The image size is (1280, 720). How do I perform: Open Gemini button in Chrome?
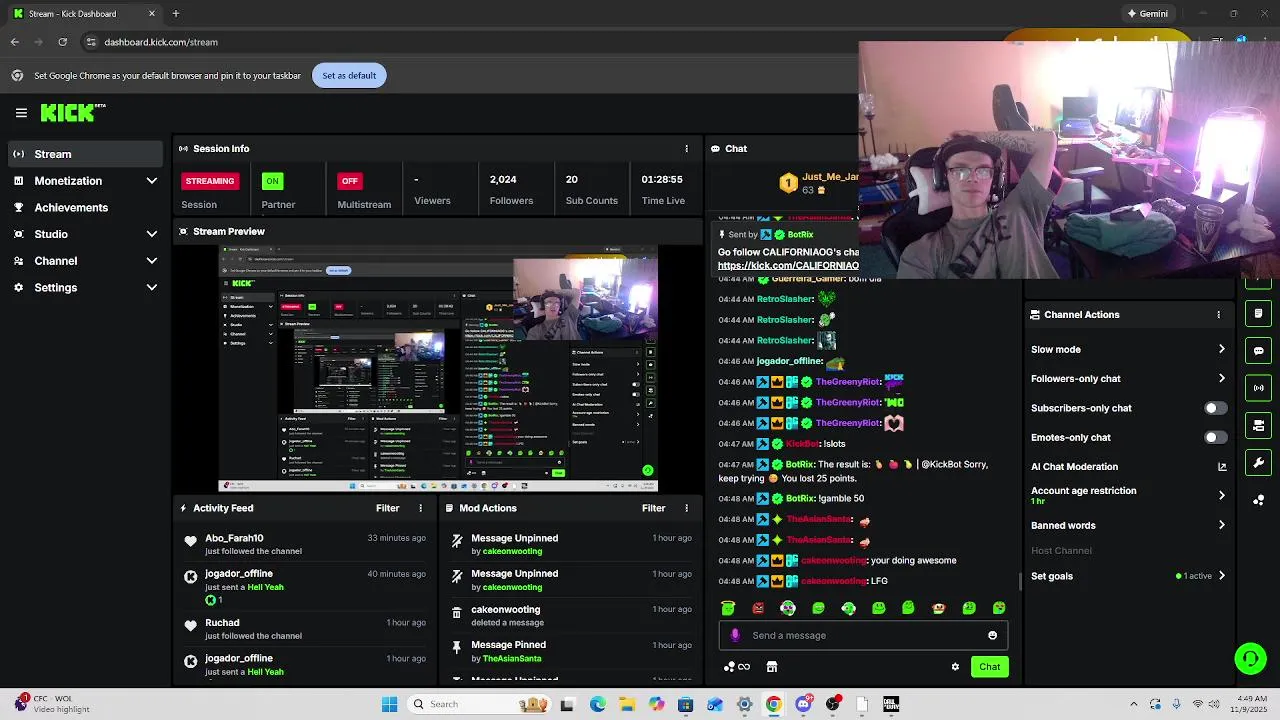click(x=1147, y=14)
